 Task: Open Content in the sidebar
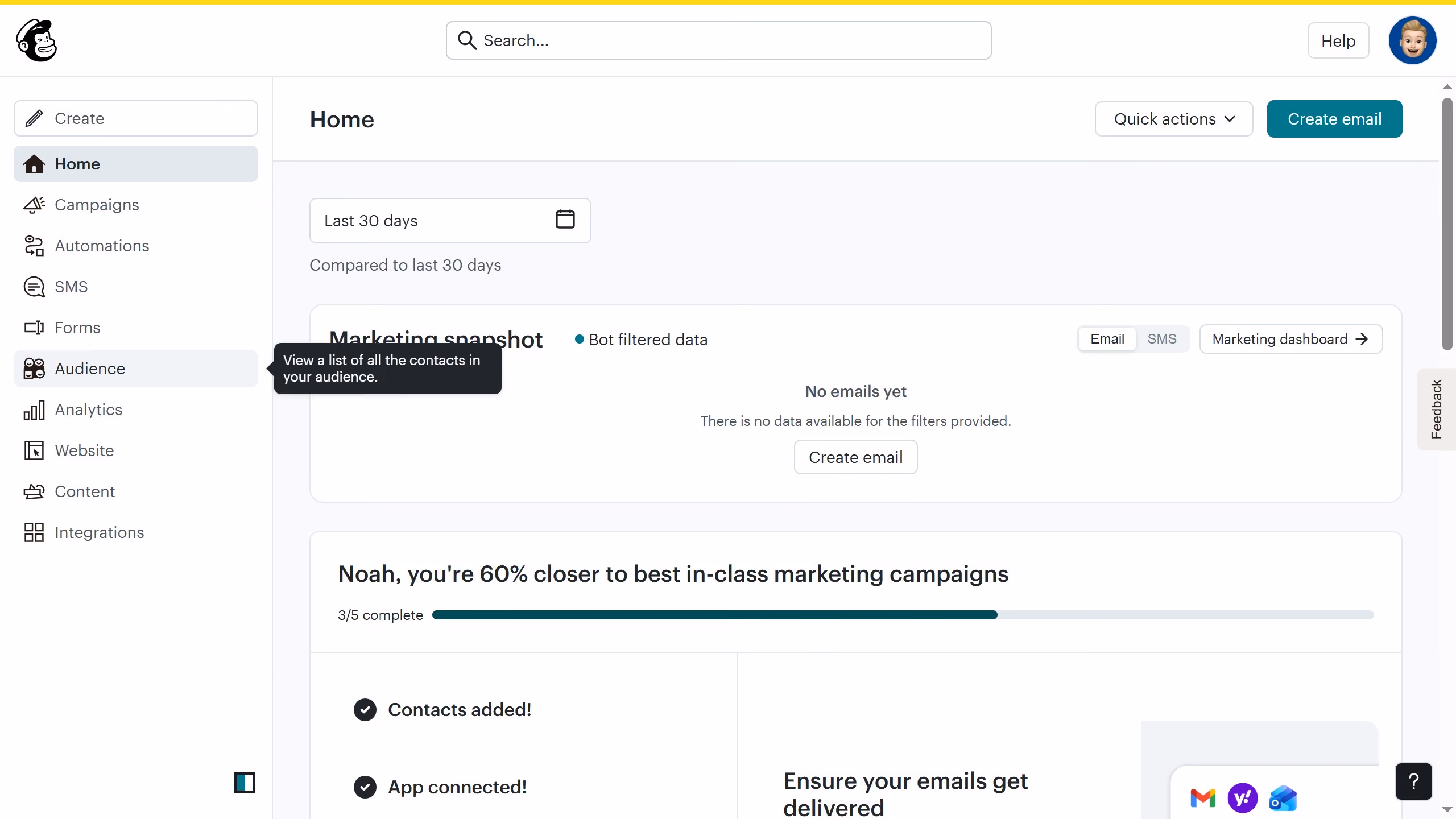(x=135, y=491)
